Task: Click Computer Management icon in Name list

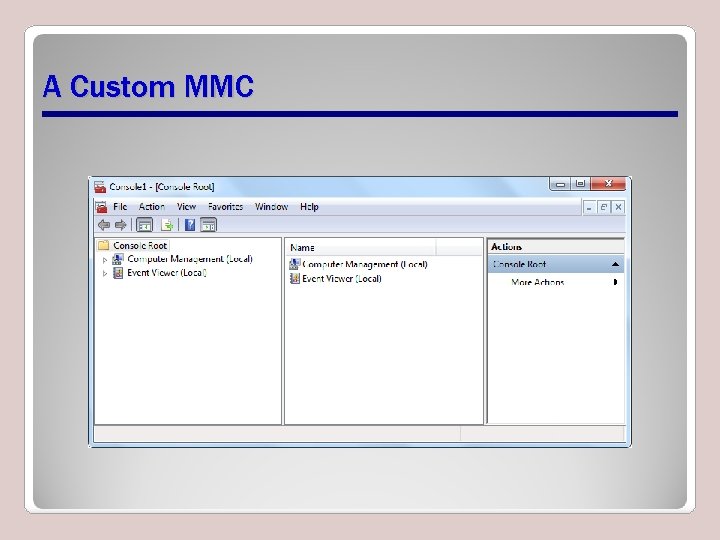Action: (294, 264)
